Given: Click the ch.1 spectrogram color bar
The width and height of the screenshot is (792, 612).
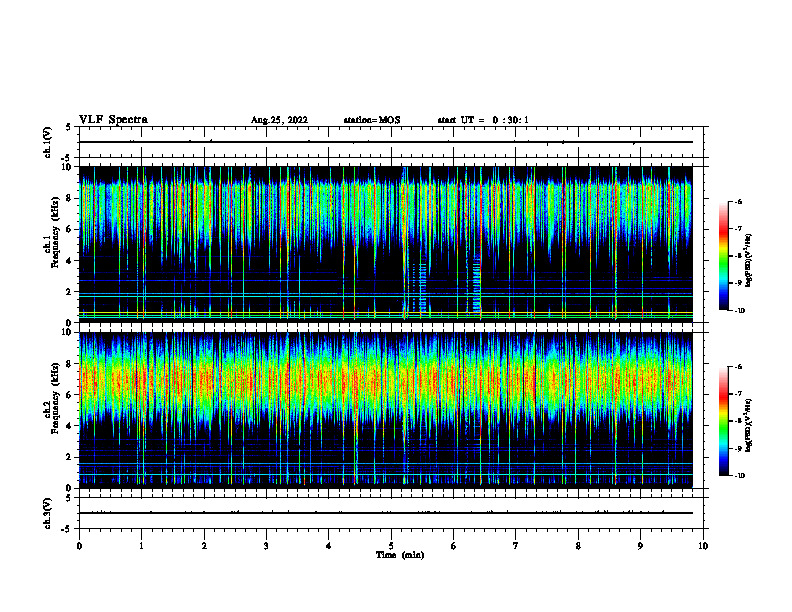Looking at the screenshot, I should pyautogui.click(x=723, y=256).
